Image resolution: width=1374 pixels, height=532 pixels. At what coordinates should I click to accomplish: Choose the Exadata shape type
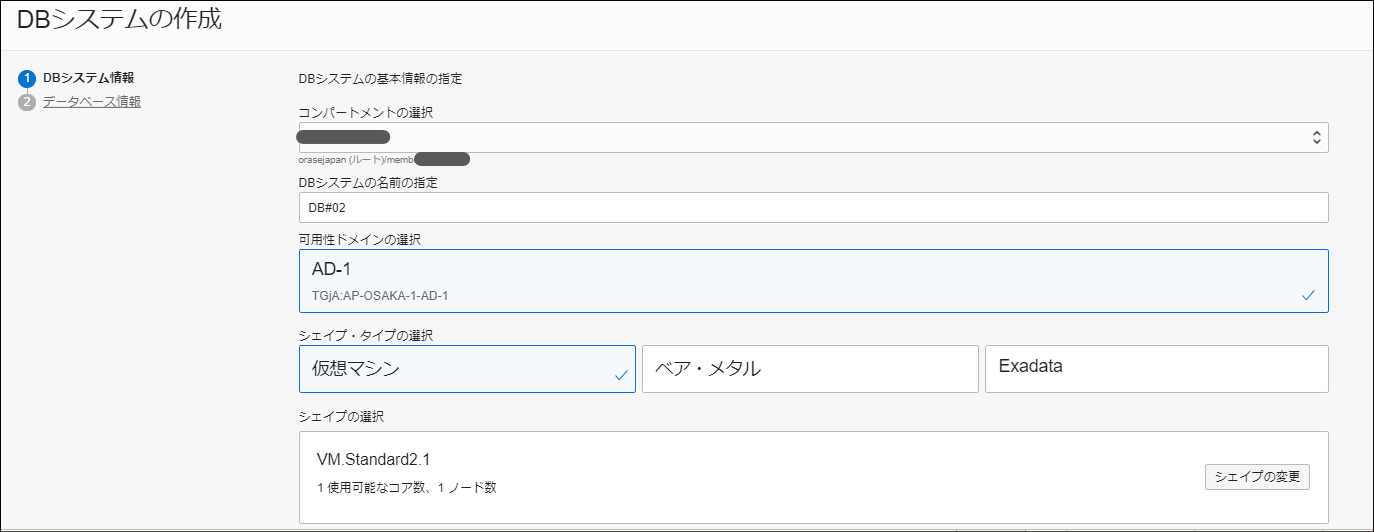pyautogui.click(x=1157, y=369)
